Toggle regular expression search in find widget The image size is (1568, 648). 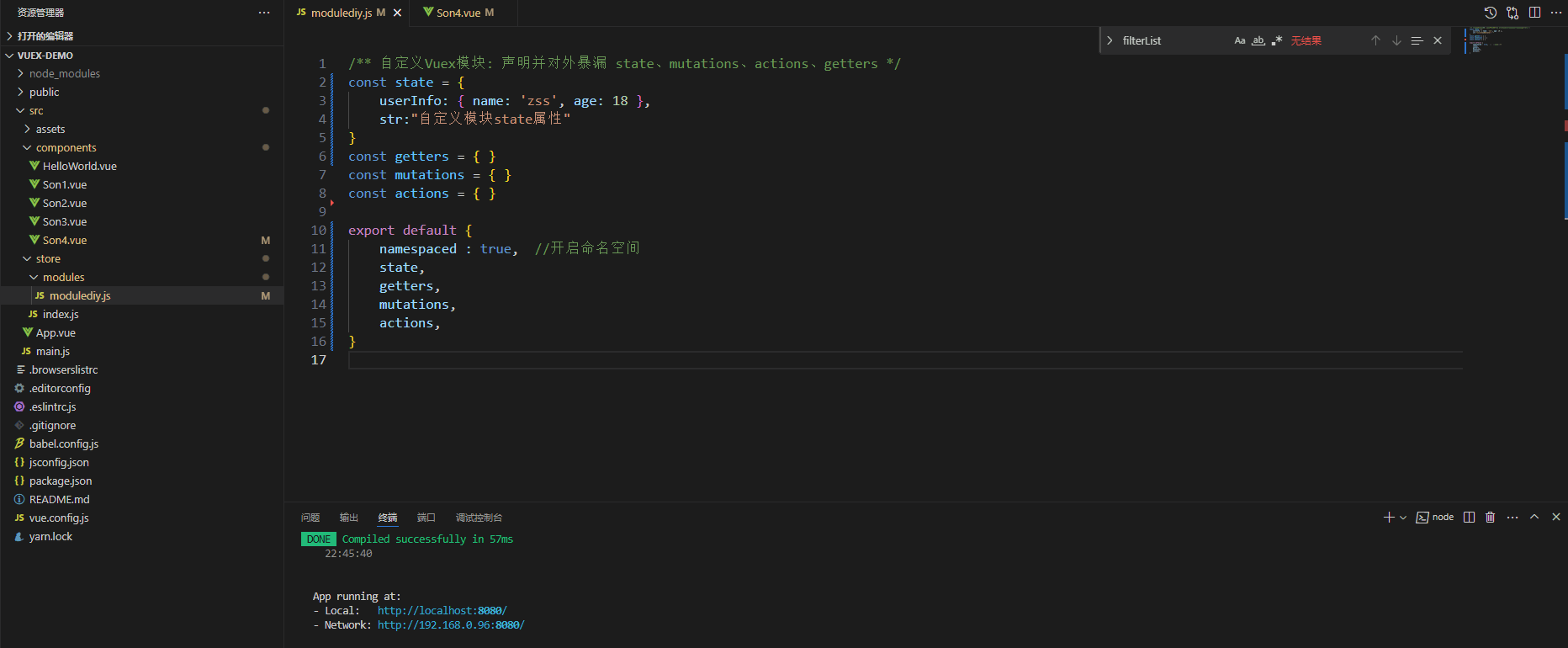(1277, 40)
